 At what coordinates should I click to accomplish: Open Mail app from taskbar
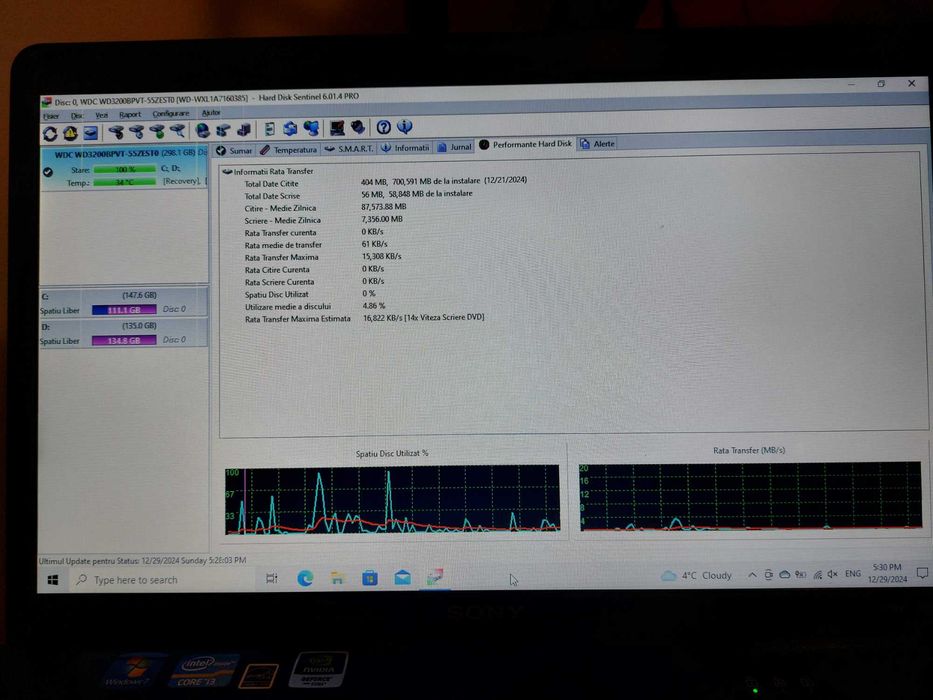point(403,577)
